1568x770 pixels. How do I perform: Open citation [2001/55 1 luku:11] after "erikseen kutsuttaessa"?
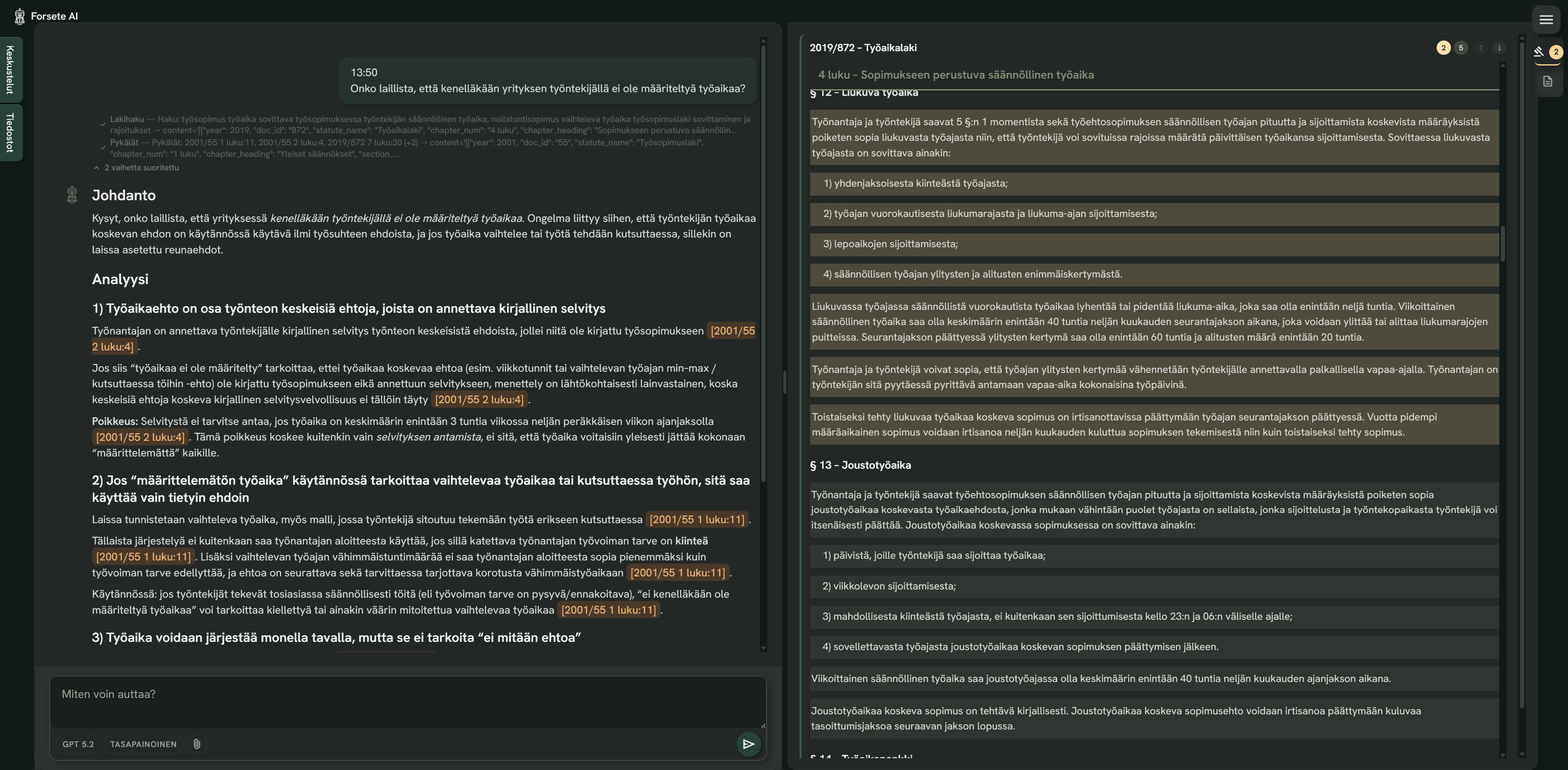(x=697, y=519)
